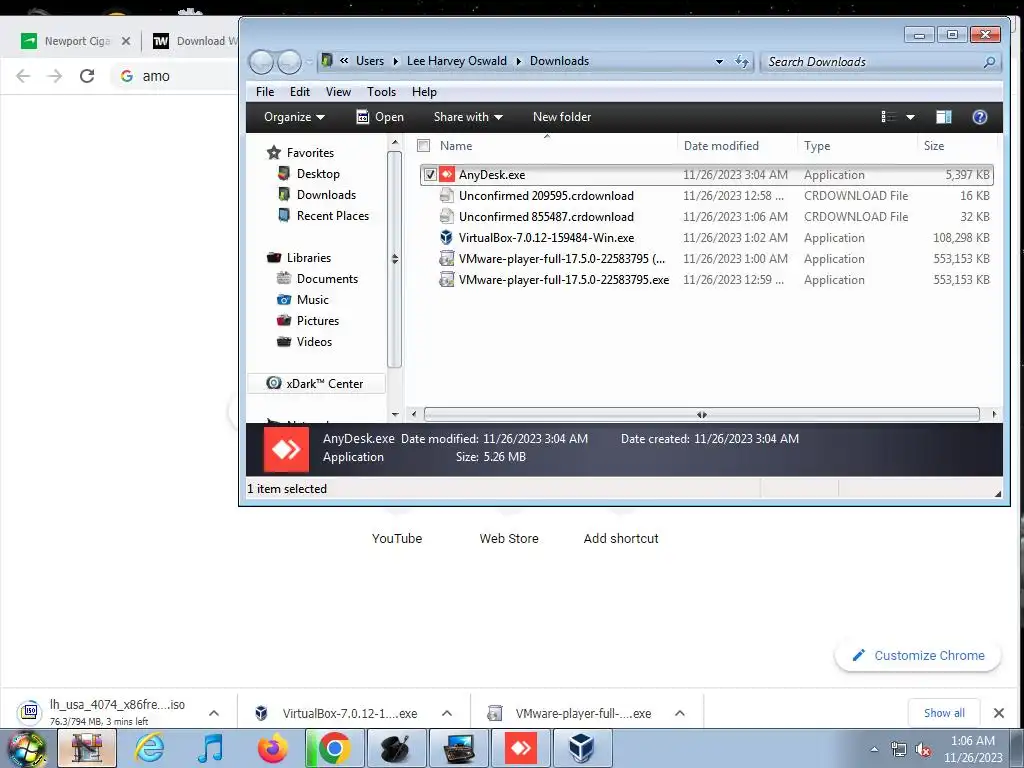
Task: Sort by Date modified column
Action: pyautogui.click(x=721, y=146)
